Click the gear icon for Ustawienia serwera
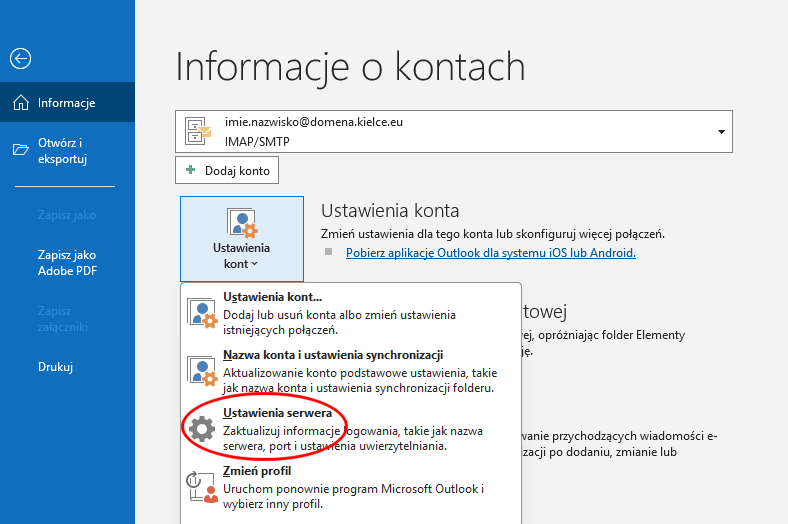The width and height of the screenshot is (788, 524). point(202,429)
